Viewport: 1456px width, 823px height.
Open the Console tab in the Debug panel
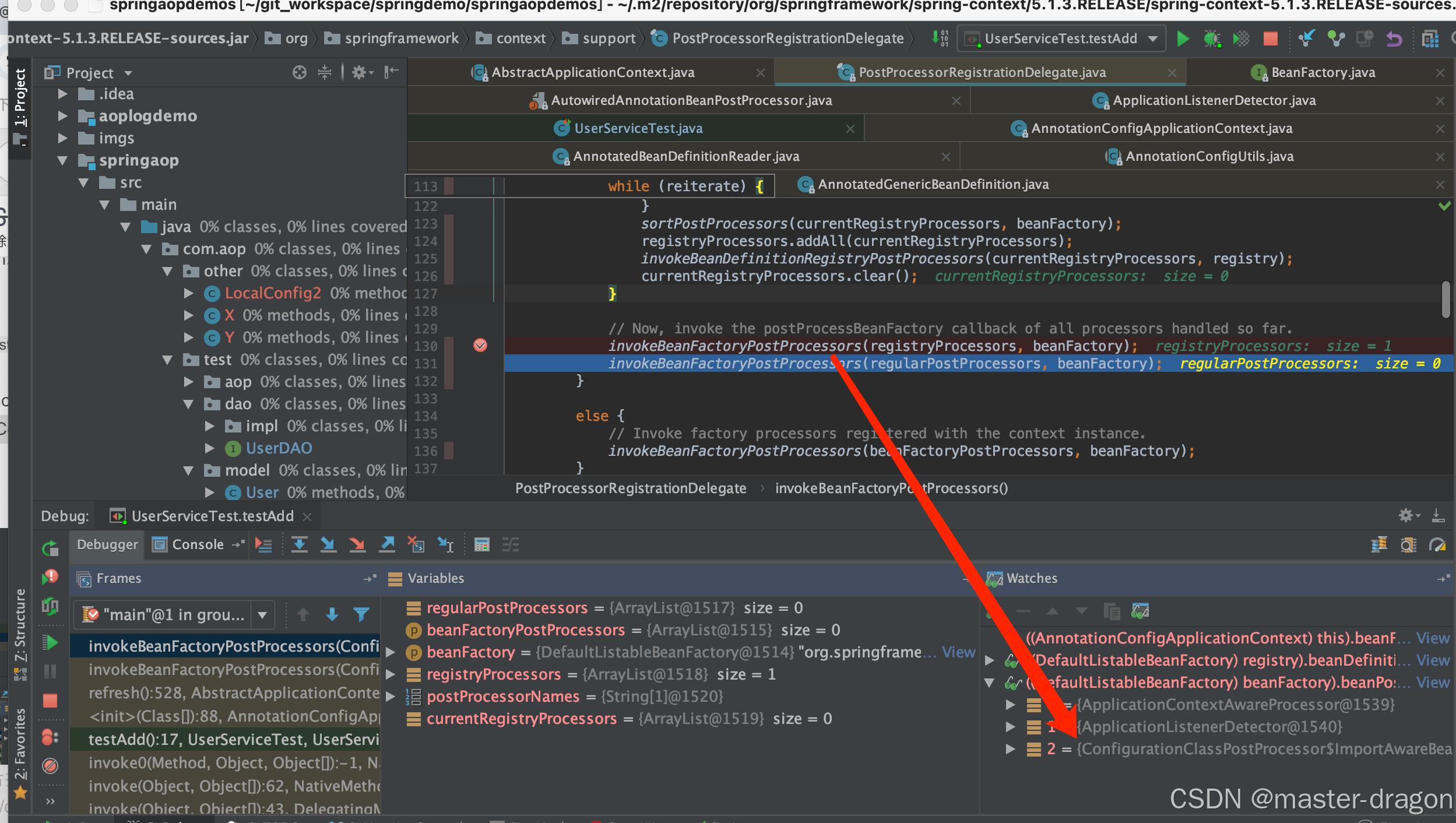[x=197, y=545]
